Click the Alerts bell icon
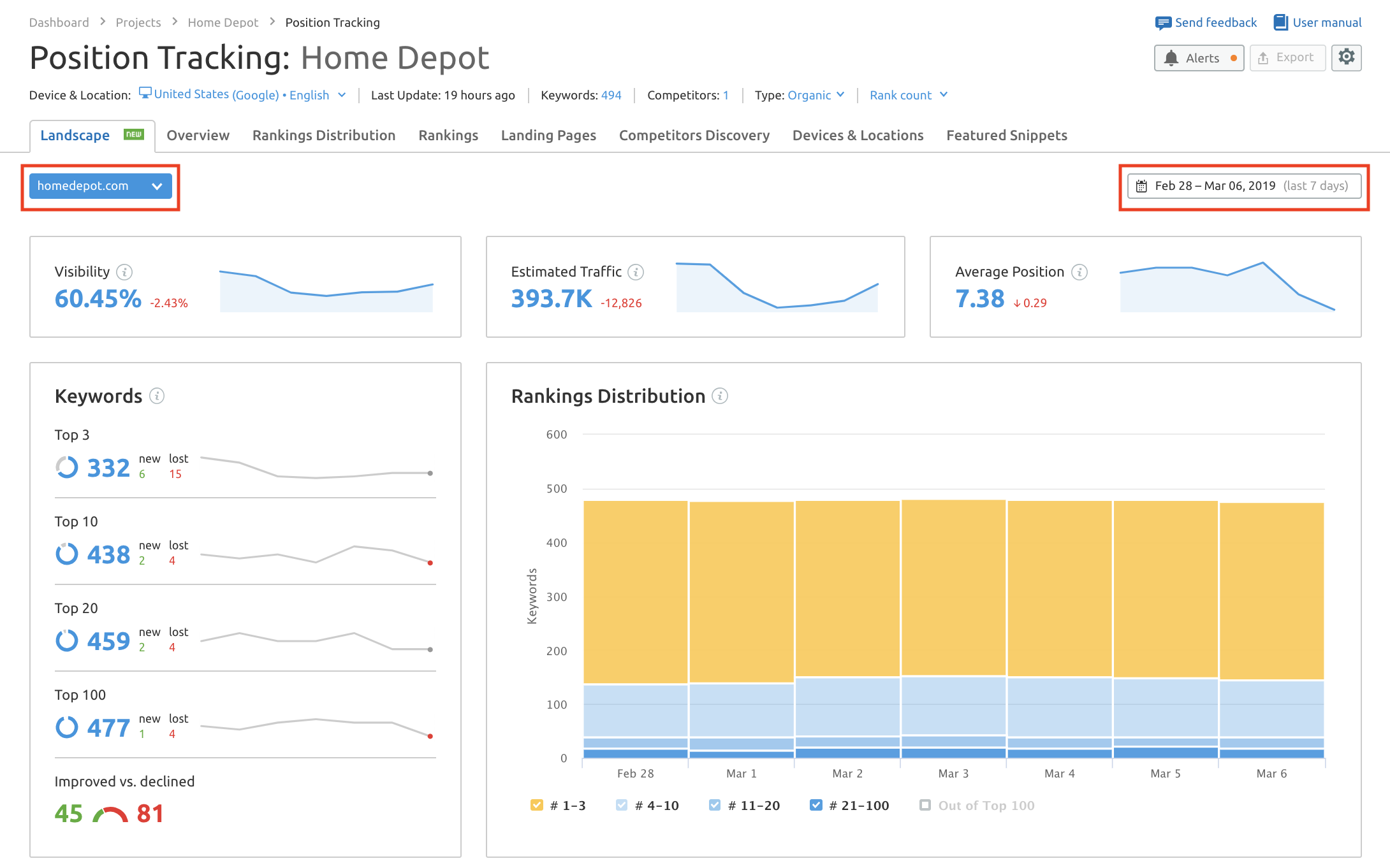 [x=1171, y=58]
